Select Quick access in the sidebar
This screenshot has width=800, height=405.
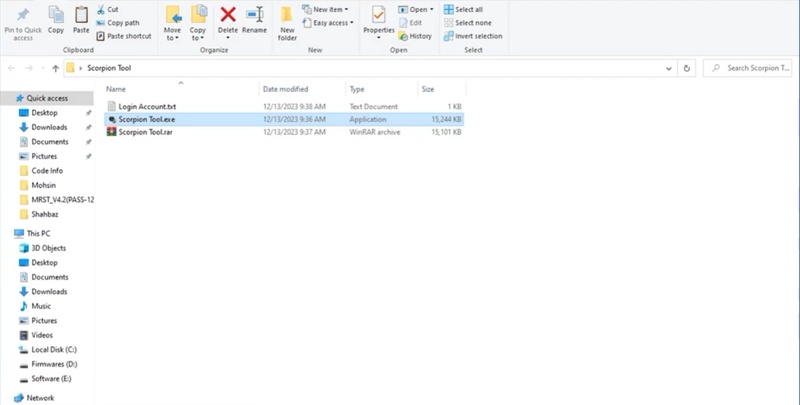[47, 98]
